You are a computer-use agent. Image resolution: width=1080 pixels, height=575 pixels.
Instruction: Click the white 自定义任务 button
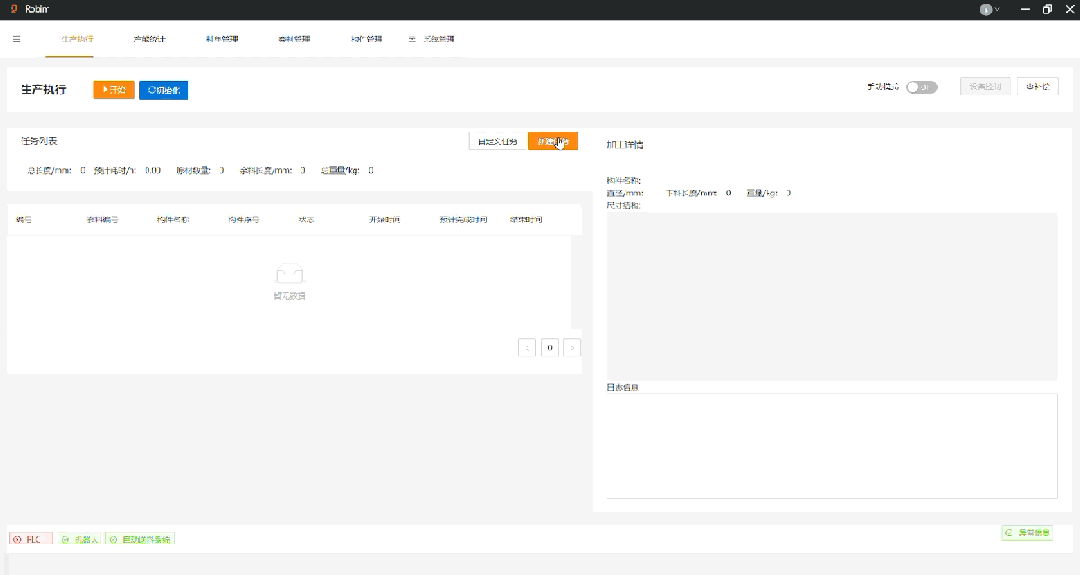497,141
